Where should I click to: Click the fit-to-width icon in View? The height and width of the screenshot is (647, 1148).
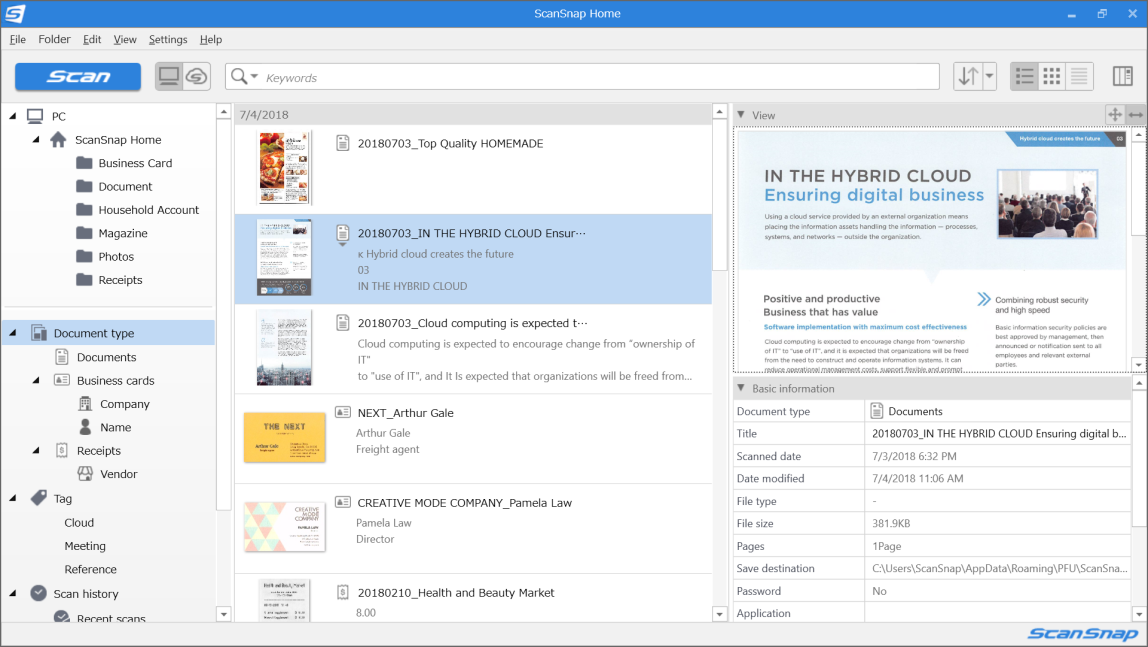[x=1136, y=115]
